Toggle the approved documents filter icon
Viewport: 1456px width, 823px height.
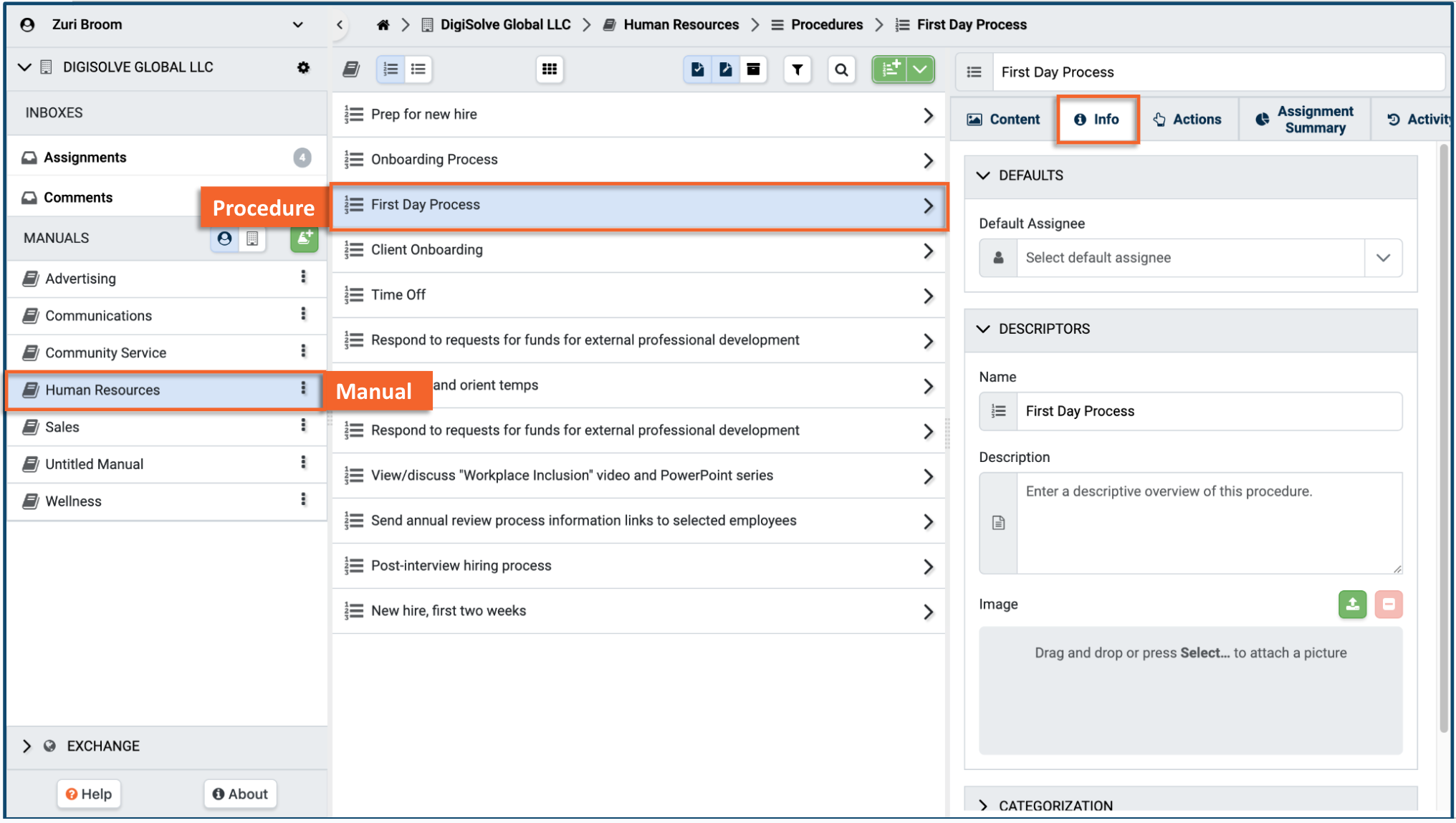[x=697, y=69]
